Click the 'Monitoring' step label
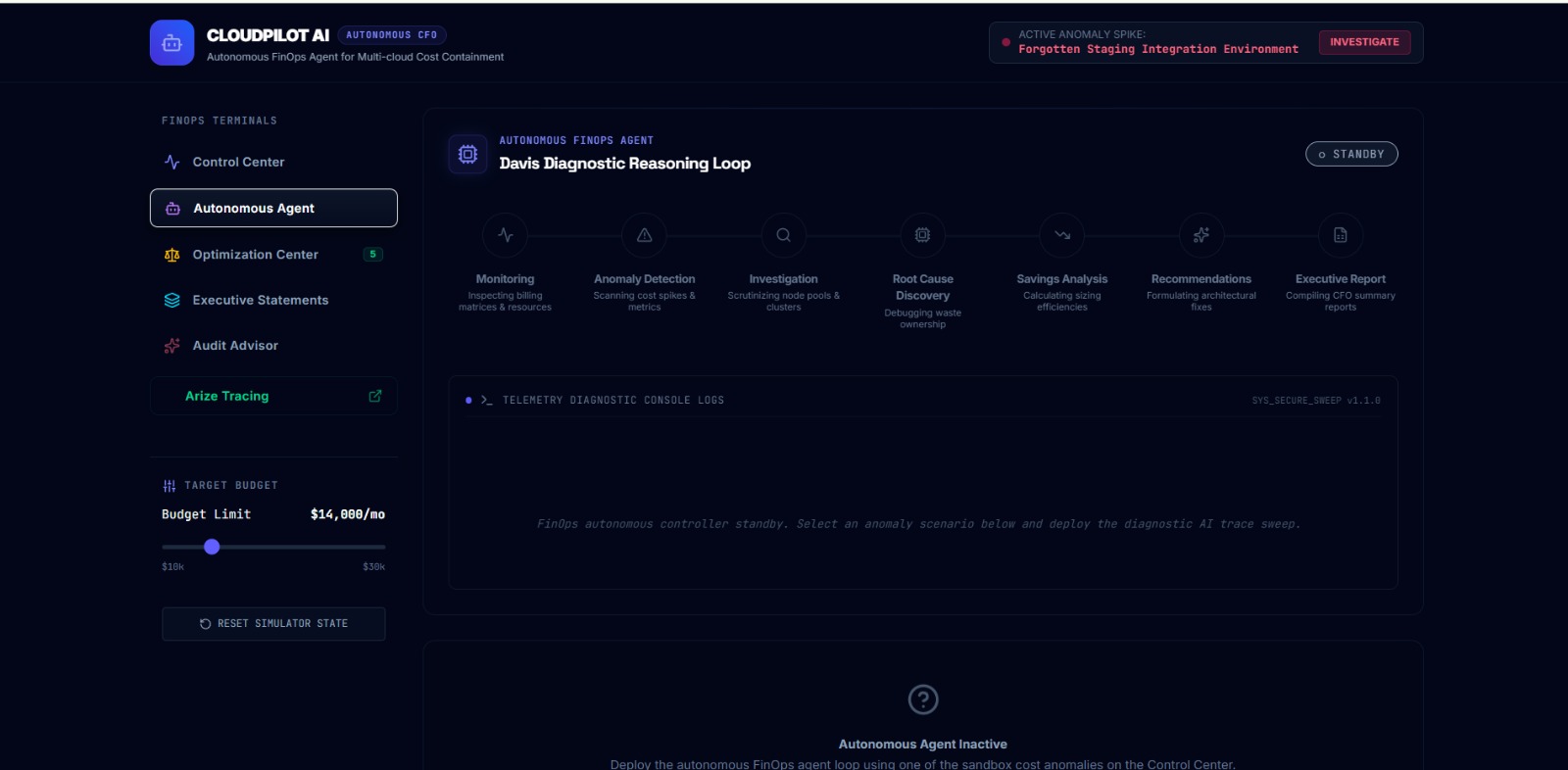1568x770 pixels. tap(506, 279)
